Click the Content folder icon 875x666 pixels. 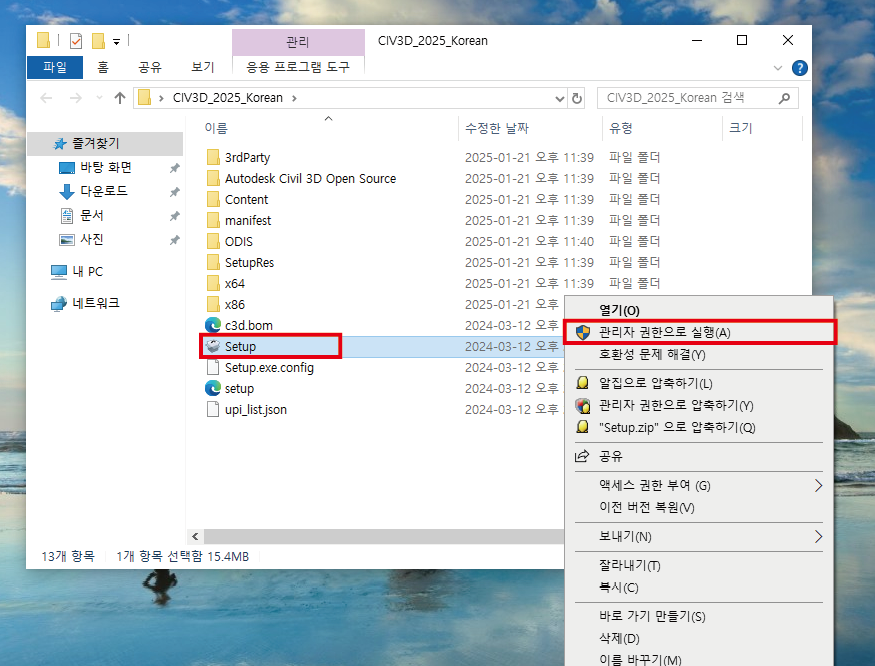[x=213, y=199]
